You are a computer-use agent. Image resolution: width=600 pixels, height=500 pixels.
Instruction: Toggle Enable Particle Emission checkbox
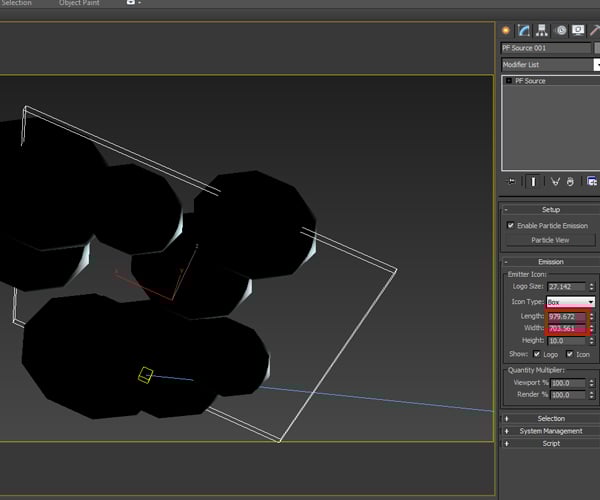[x=512, y=226]
